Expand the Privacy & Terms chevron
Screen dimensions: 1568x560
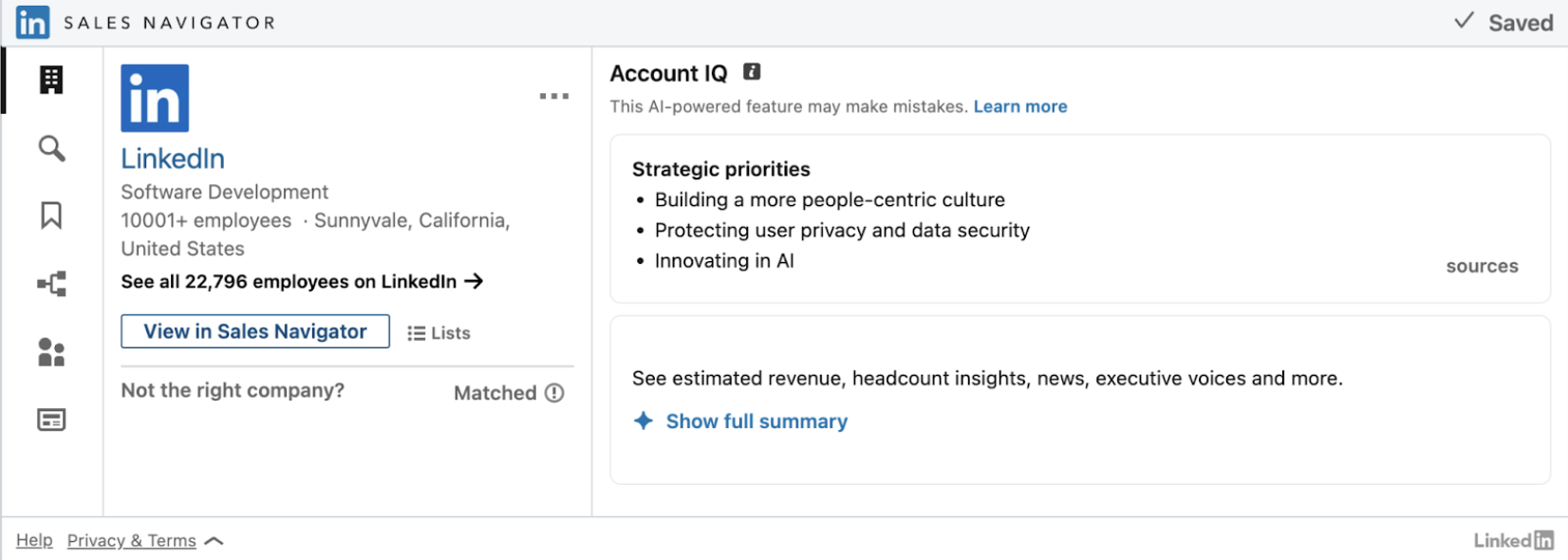[215, 541]
